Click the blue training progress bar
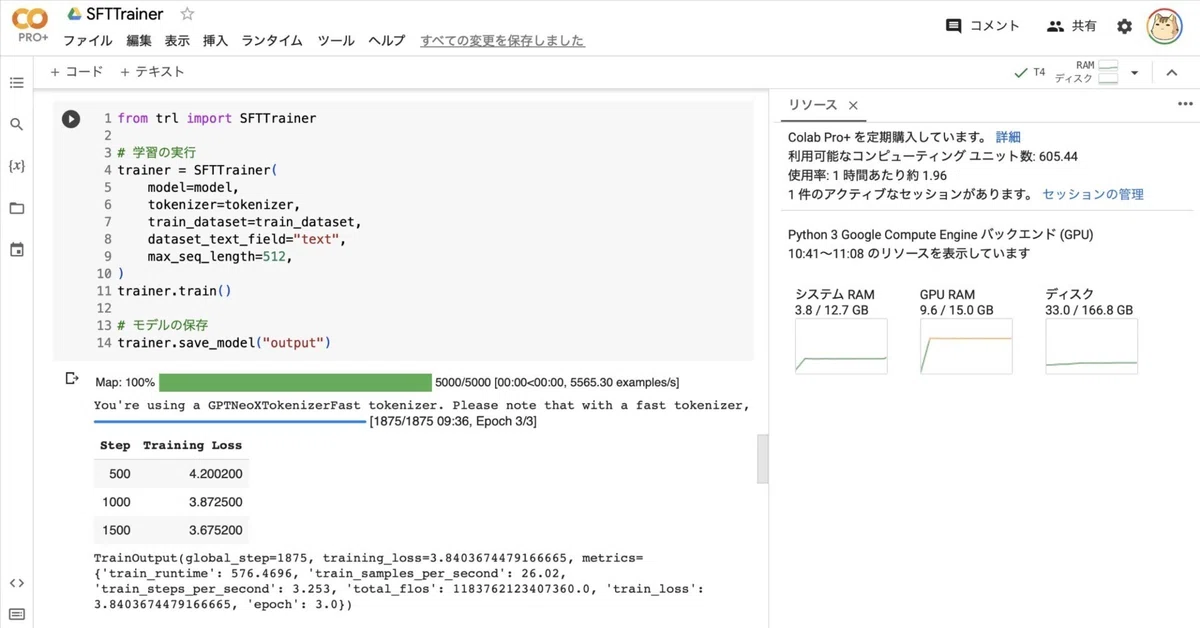Screen dimensions: 1200x628 (230, 422)
